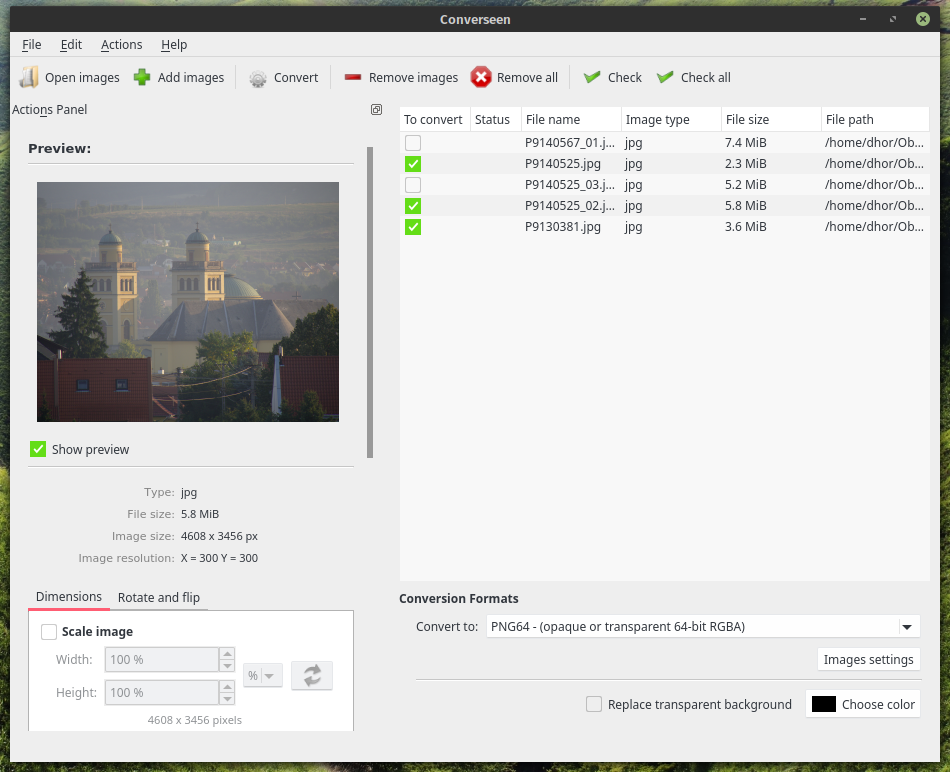This screenshot has width=950, height=772.
Task: Click the Status column header
Action: coord(496,119)
